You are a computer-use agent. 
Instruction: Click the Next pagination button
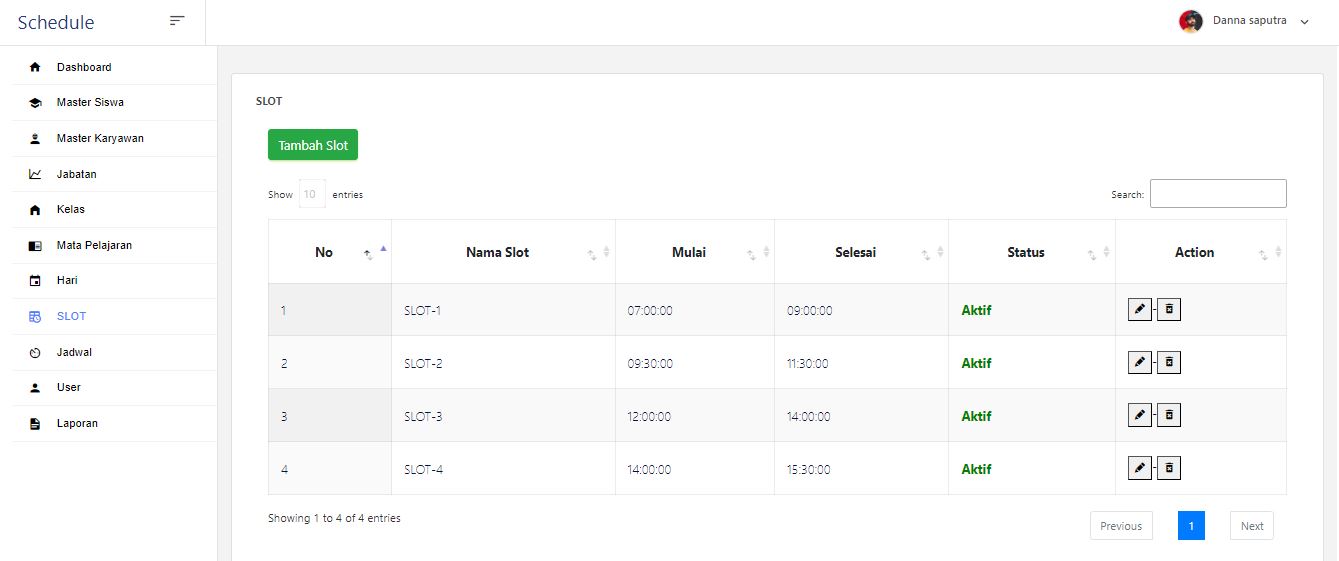coord(1251,526)
